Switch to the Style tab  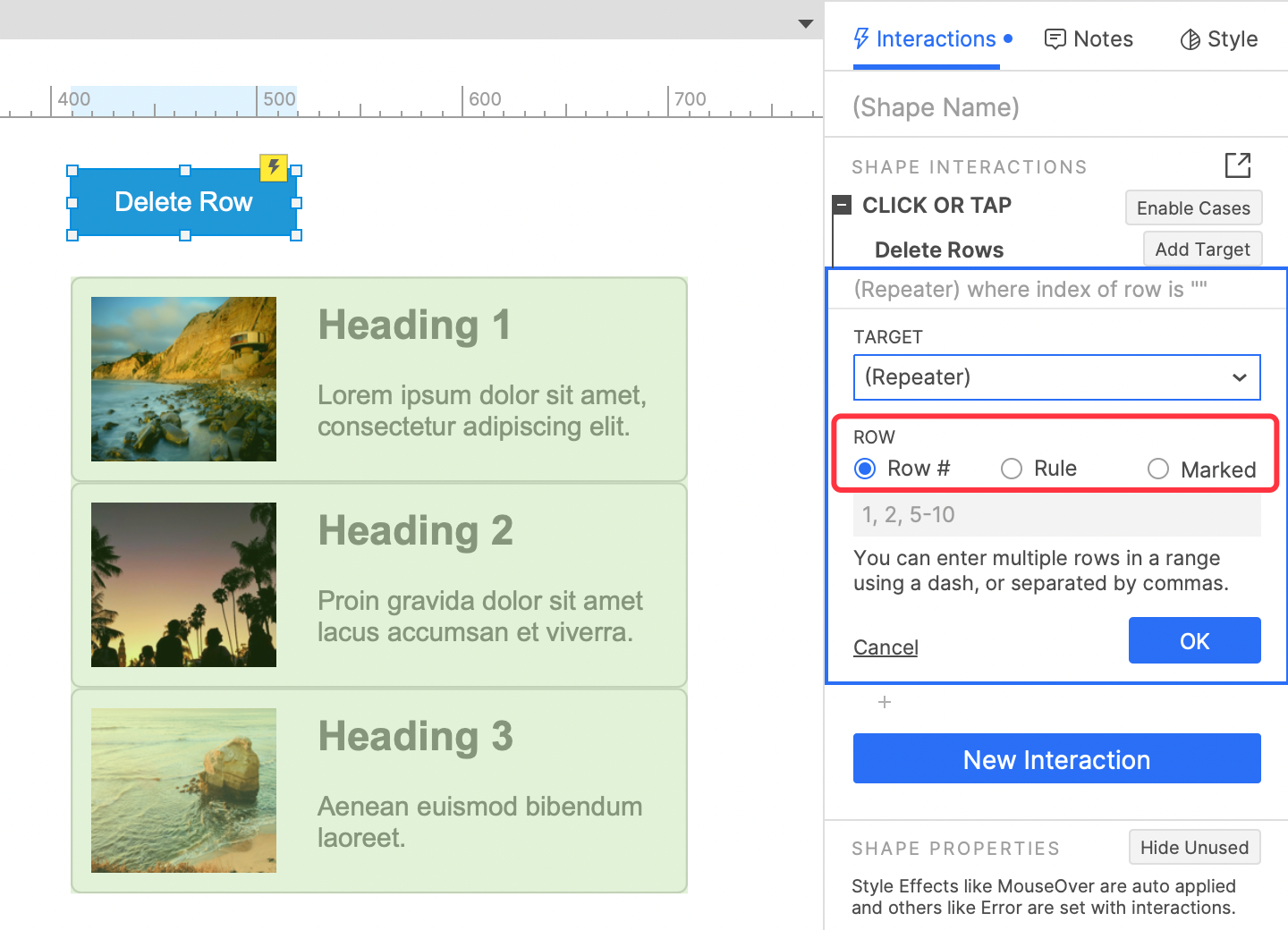coord(1219,39)
